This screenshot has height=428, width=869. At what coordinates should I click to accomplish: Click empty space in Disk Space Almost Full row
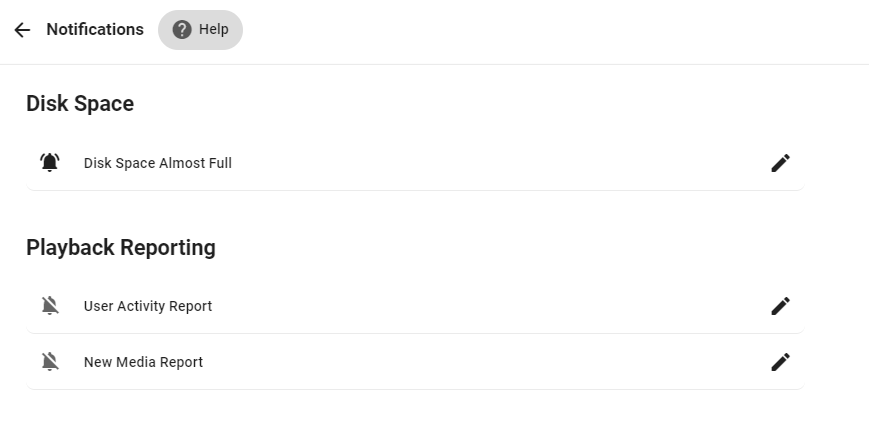500,163
